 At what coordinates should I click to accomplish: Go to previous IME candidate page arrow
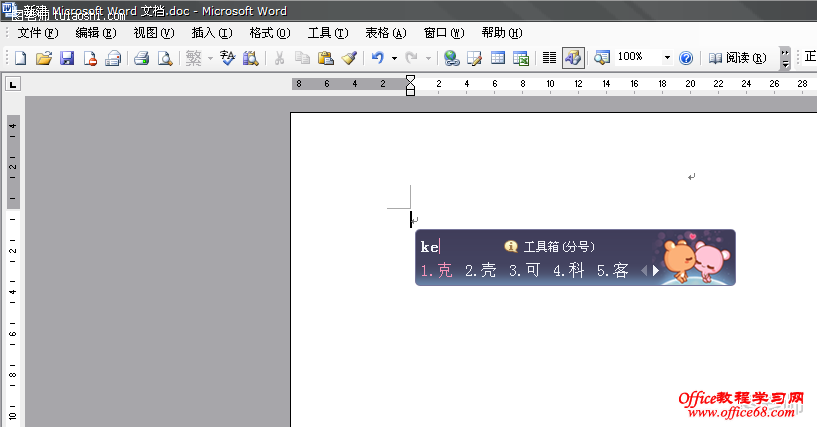point(644,270)
